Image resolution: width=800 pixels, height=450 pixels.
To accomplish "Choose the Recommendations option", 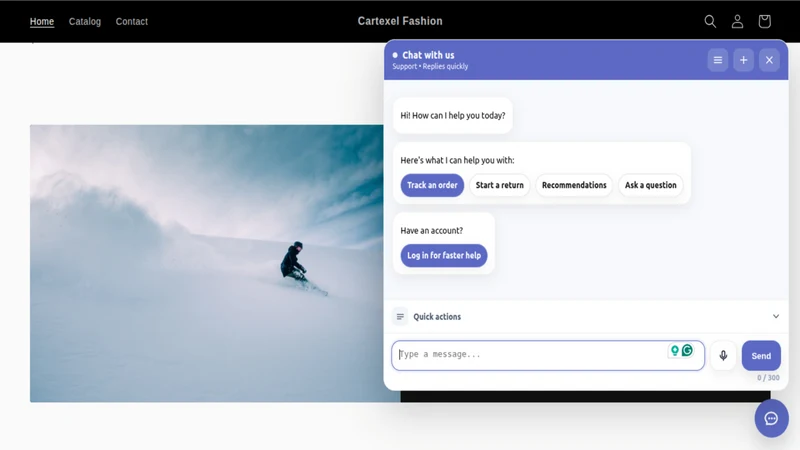I will [574, 185].
